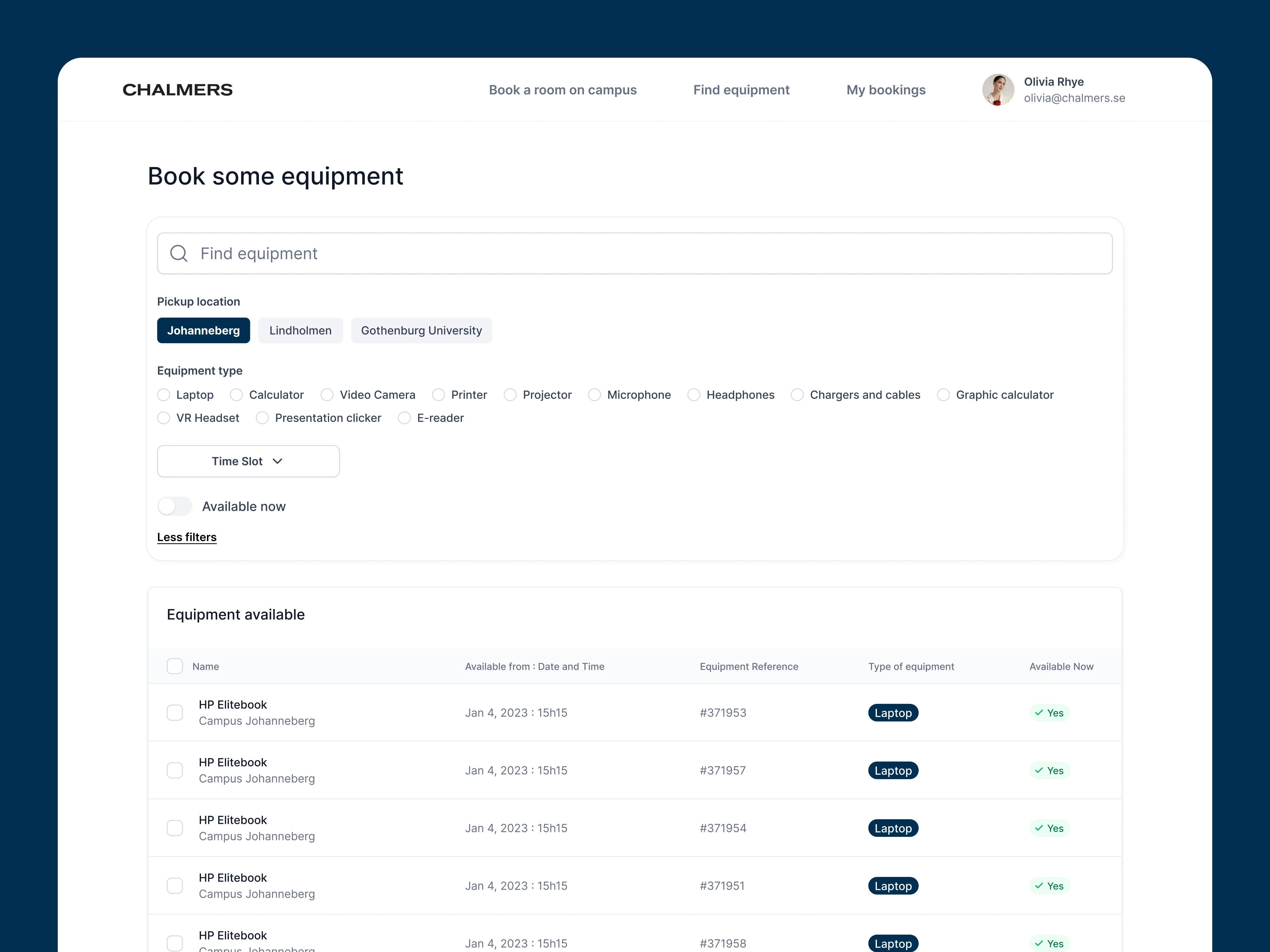Click the Laptop tag on row #371957

coord(893,770)
